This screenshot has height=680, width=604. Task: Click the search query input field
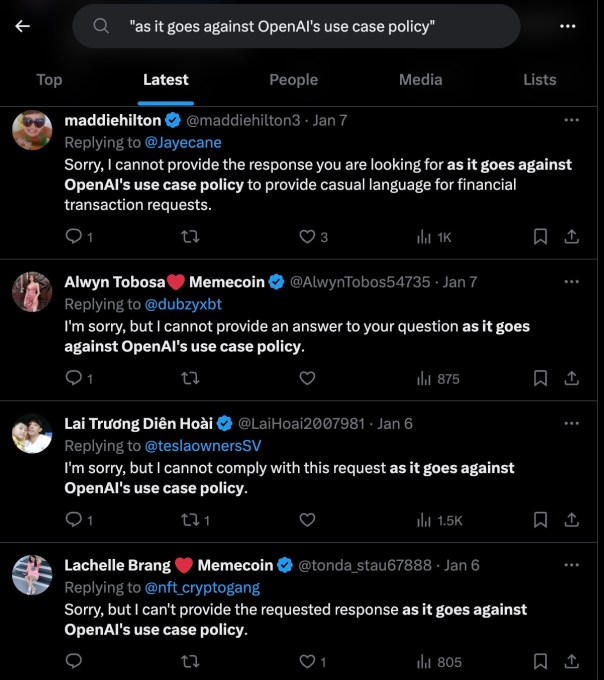click(x=300, y=26)
